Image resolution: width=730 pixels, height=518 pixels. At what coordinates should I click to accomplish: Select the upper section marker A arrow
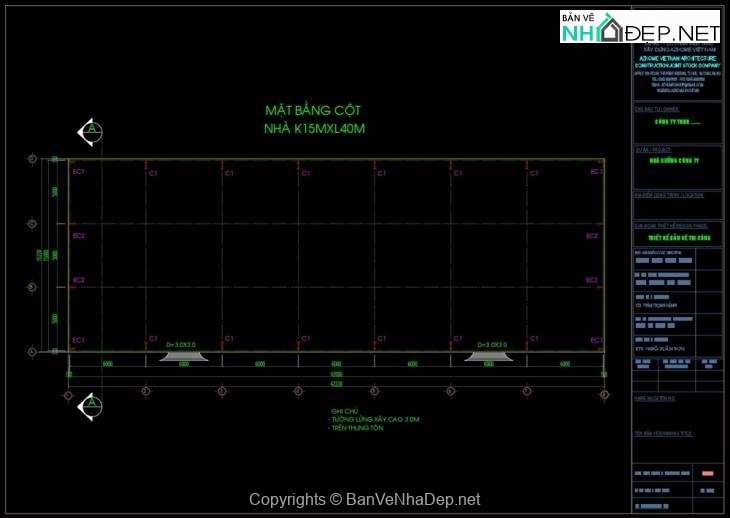pos(90,131)
